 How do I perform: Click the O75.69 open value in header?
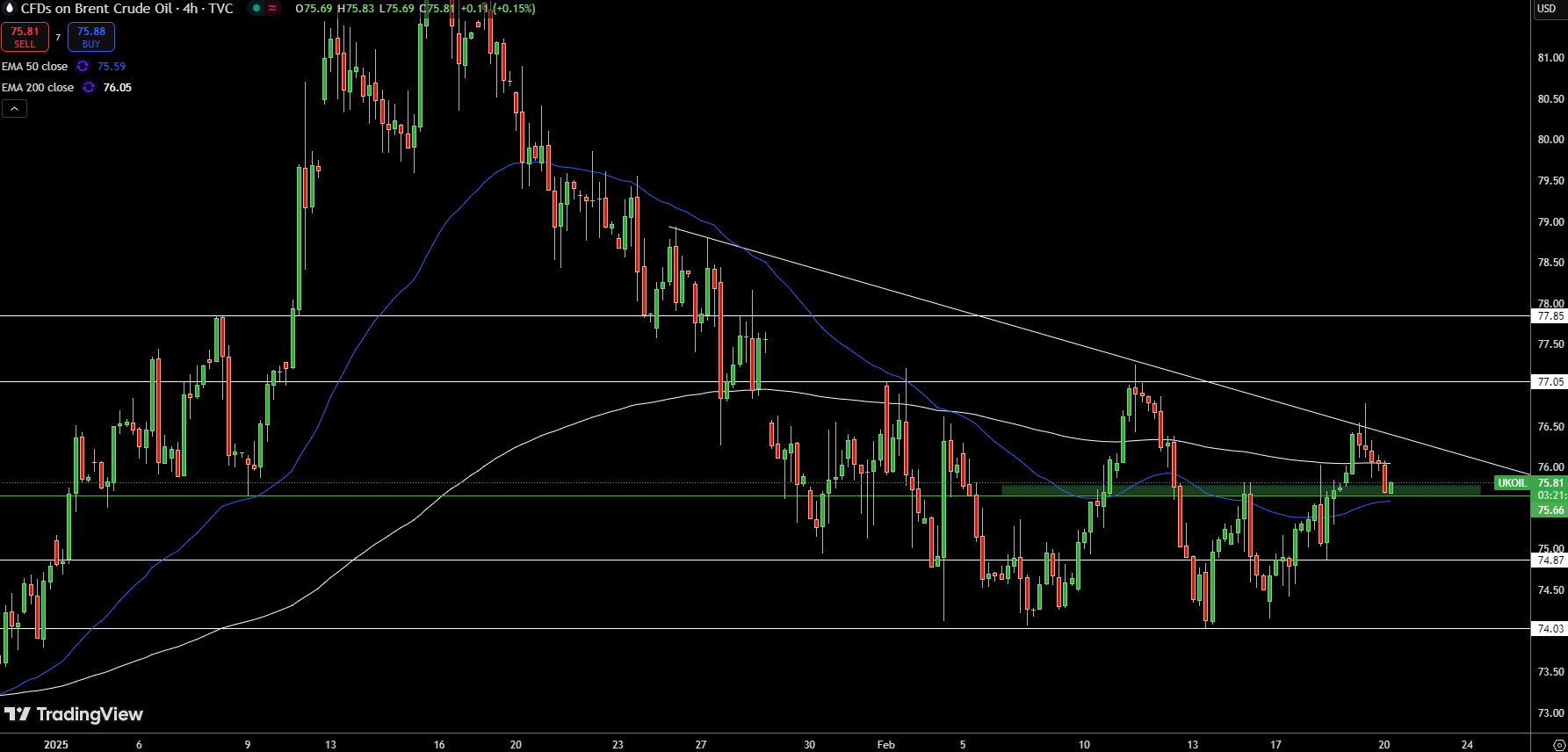pos(314,8)
